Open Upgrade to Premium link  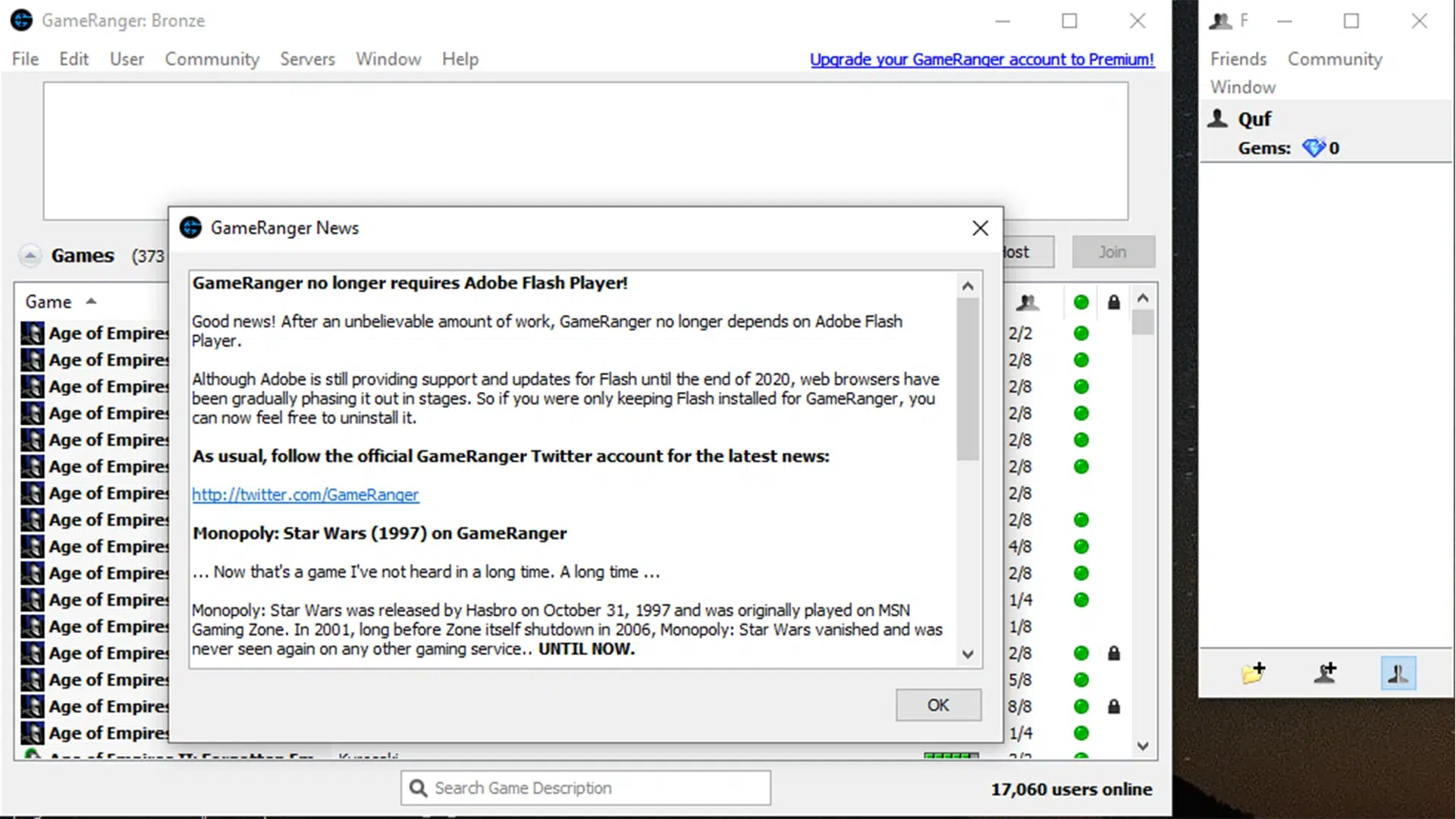(x=982, y=59)
